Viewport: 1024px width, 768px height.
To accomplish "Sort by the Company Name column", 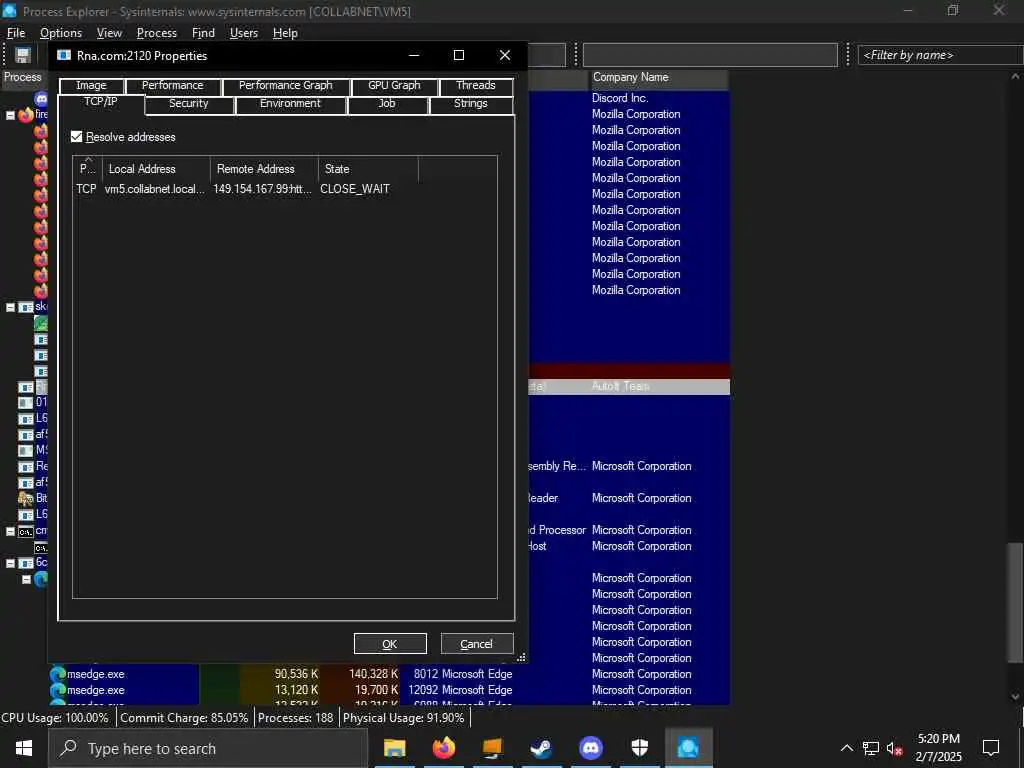I will 658,78.
